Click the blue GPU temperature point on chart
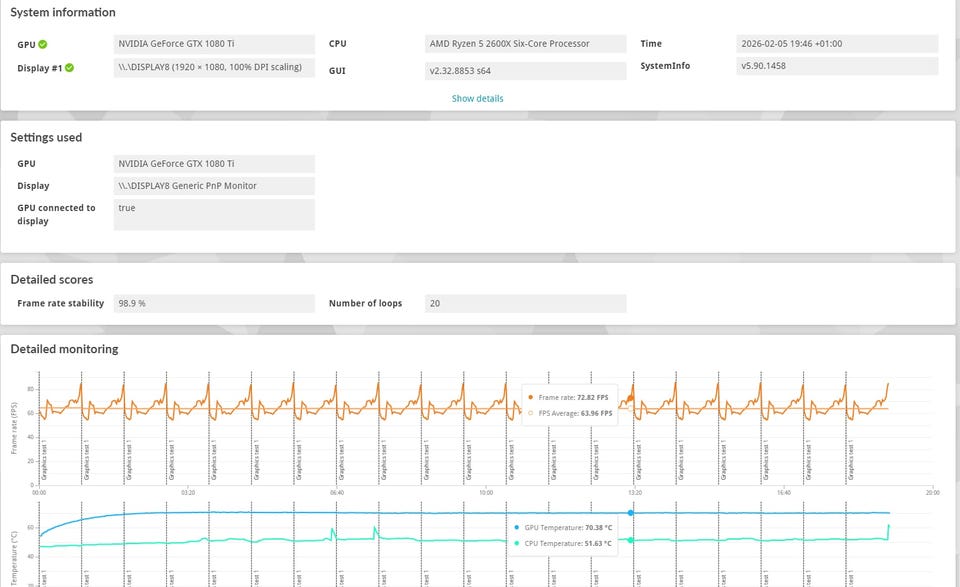960x587 pixels. pyautogui.click(x=630, y=513)
